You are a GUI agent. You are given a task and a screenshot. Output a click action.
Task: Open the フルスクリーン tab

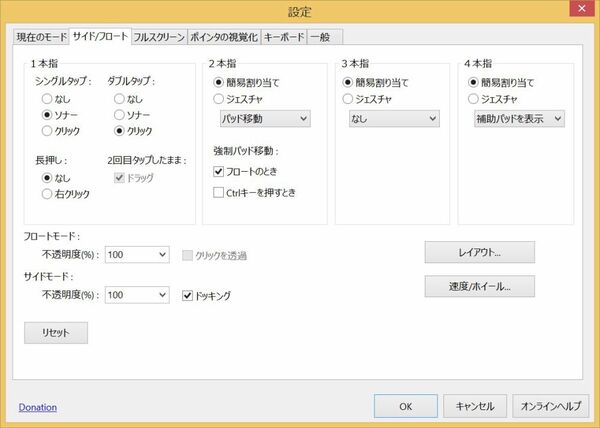pyautogui.click(x=159, y=37)
